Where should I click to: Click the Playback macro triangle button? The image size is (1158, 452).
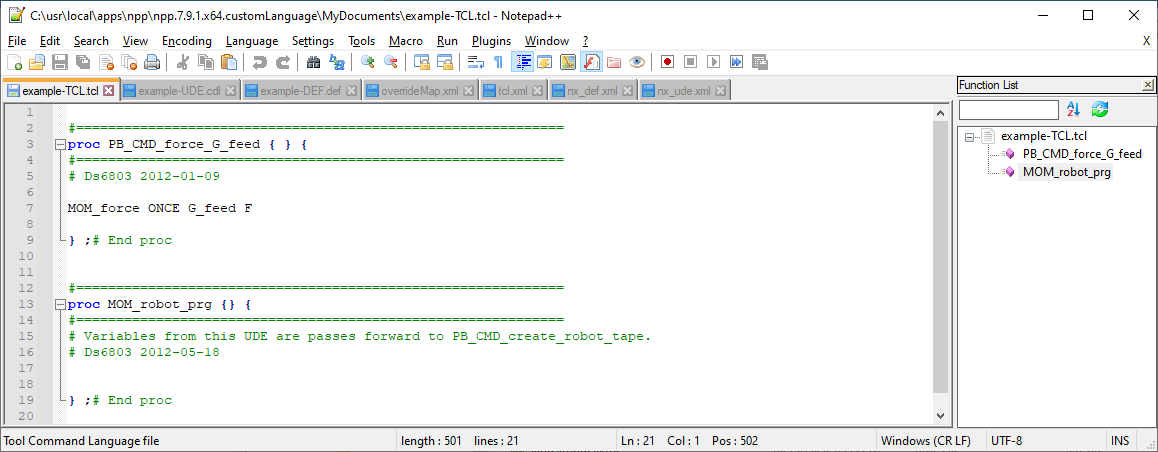(x=713, y=62)
